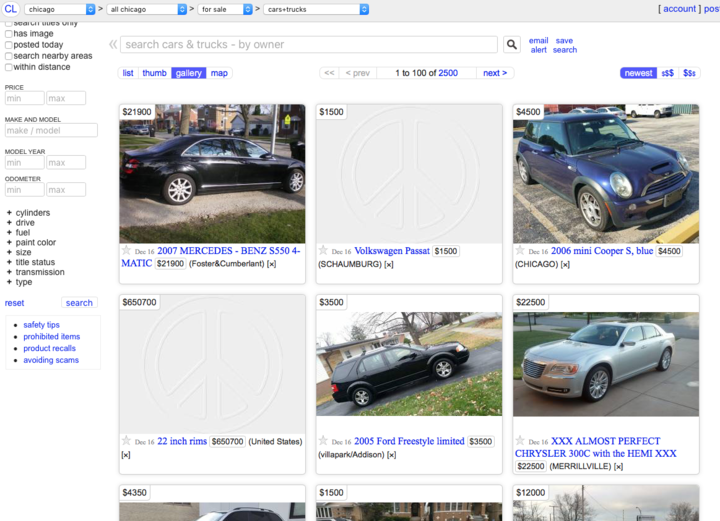Viewport: 720px width, 521px height.
Task: Star the 2006 mini Cooper S listing
Action: click(x=520, y=250)
